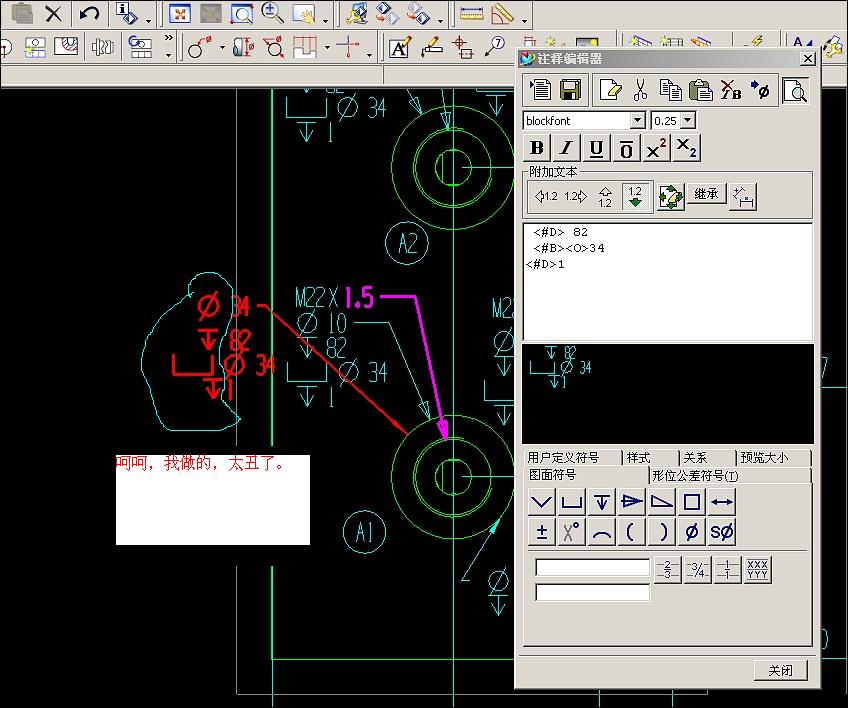Click the cut scissors icon in the annotation editor

640,90
